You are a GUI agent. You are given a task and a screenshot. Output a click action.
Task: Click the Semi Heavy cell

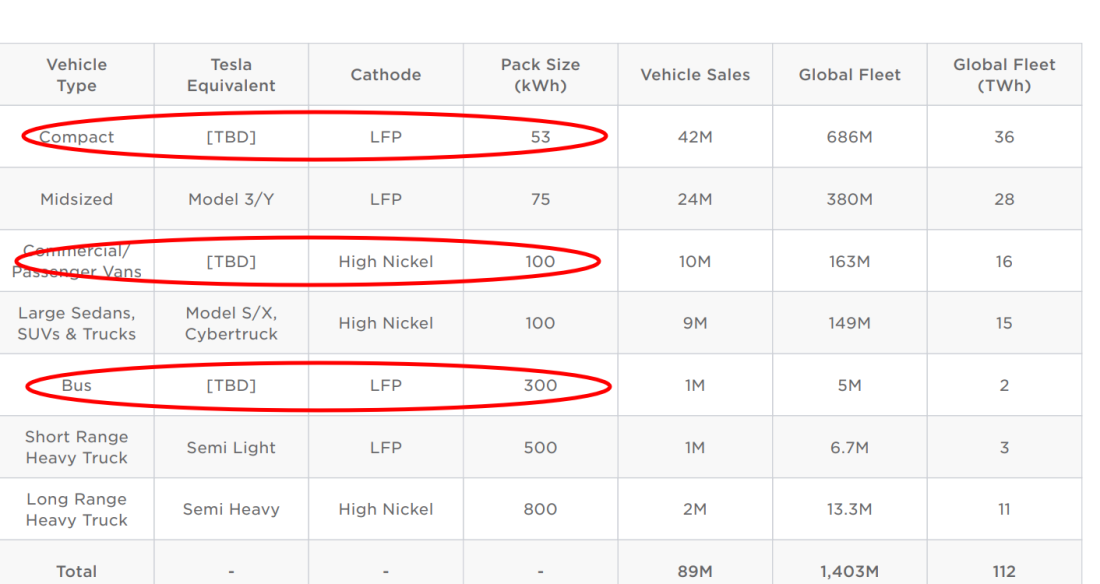click(x=231, y=510)
